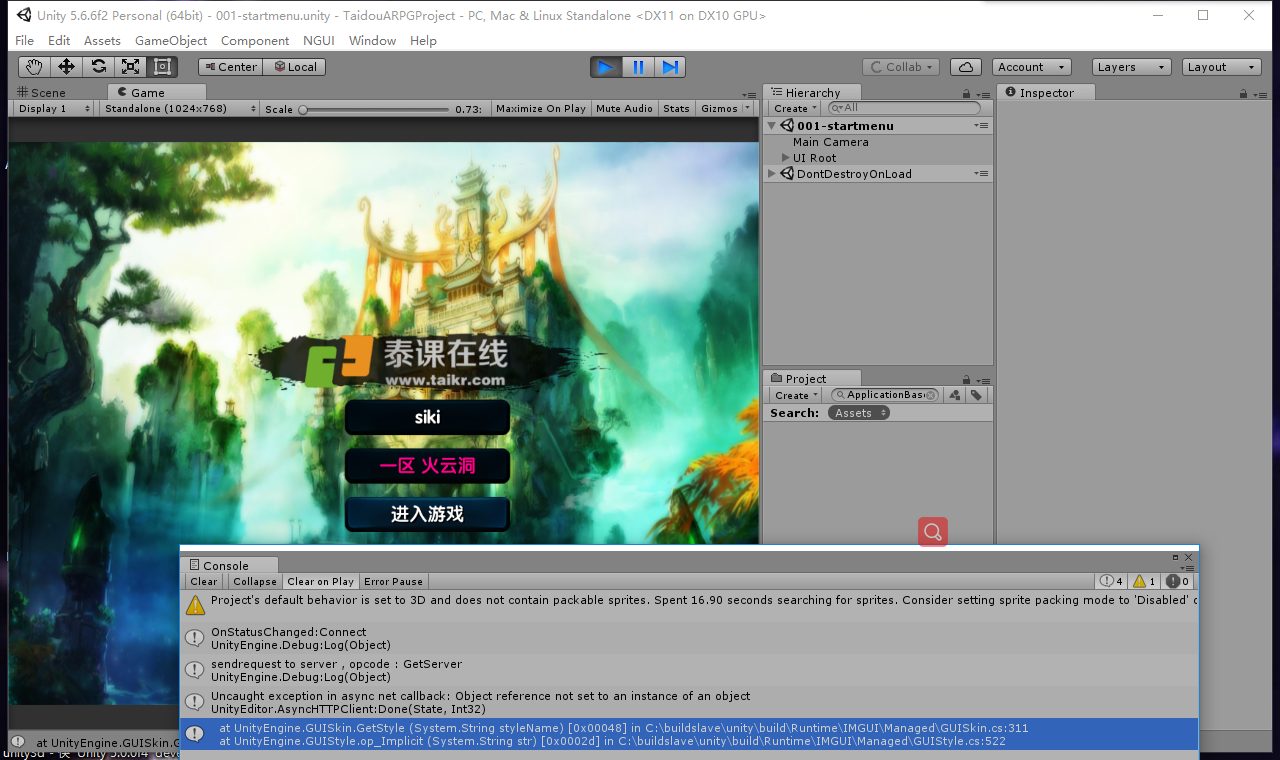Lock the Hierarchy panel

(966, 93)
